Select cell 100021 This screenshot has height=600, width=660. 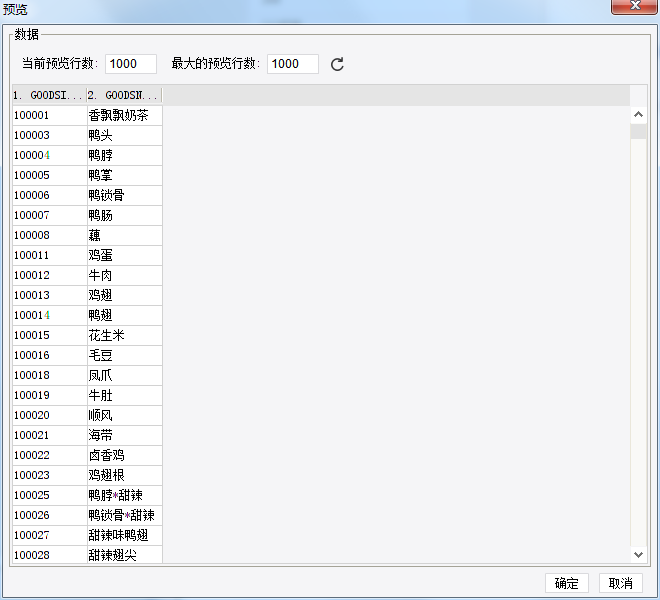click(x=50, y=435)
